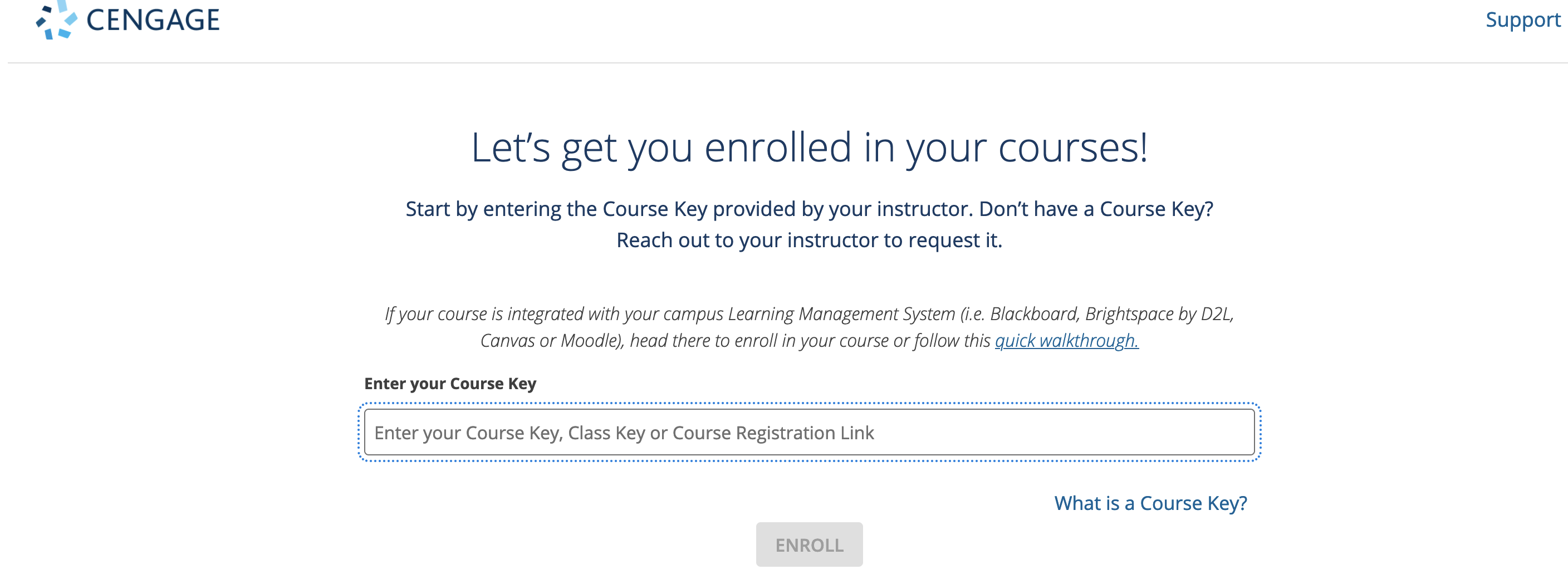Click the Cengage logo icon
The height and width of the screenshot is (579, 1568).
pyautogui.click(x=56, y=21)
